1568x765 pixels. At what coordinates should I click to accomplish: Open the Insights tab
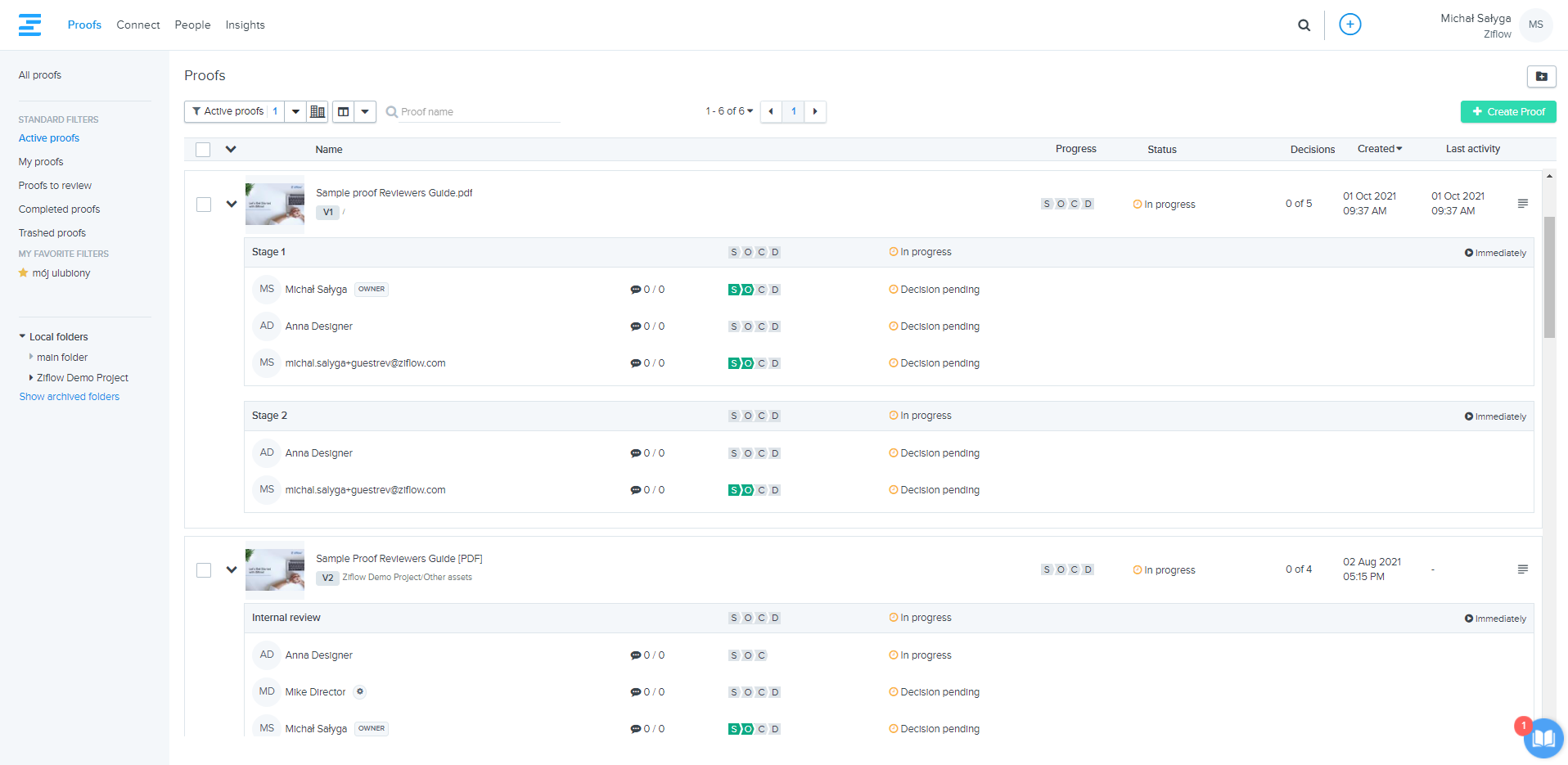(245, 25)
